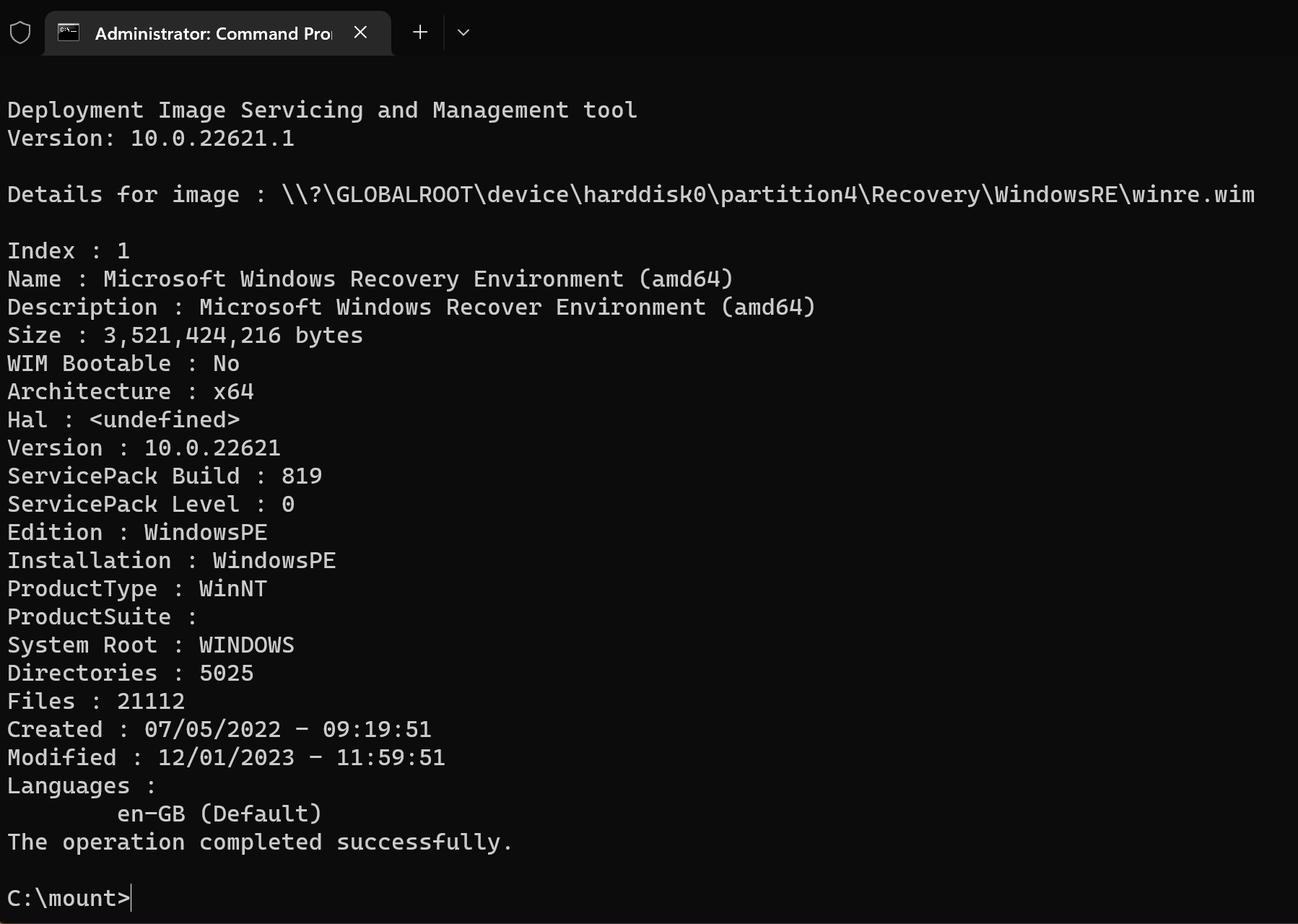Click 'The operation completed successfully.' message

click(x=260, y=842)
